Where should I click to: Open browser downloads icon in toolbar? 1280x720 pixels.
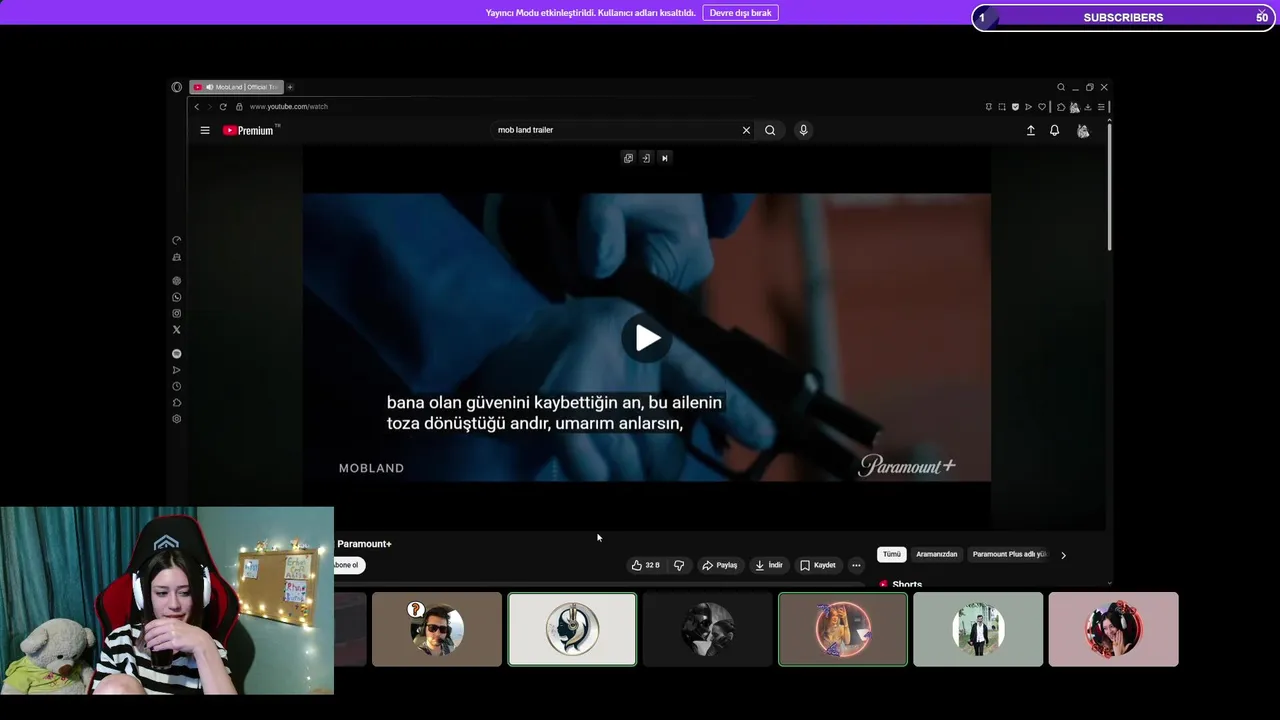pos(1088,107)
